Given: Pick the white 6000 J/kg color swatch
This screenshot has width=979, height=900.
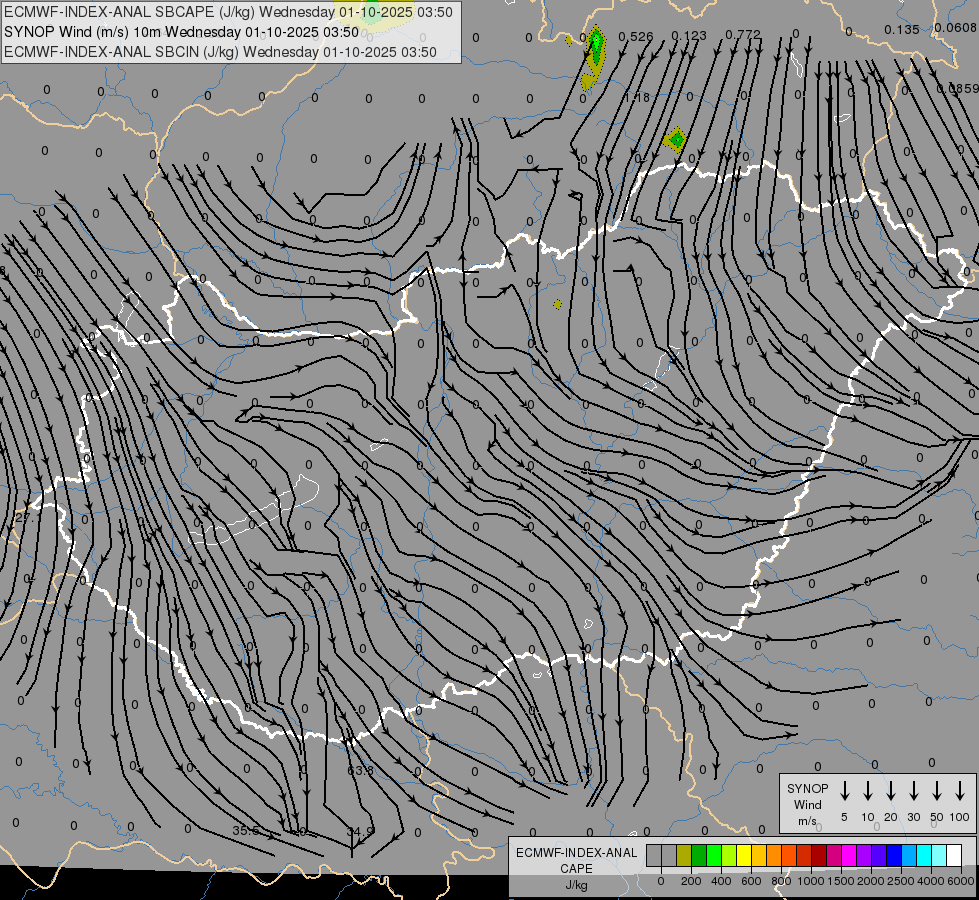Looking at the screenshot, I should [x=953, y=856].
